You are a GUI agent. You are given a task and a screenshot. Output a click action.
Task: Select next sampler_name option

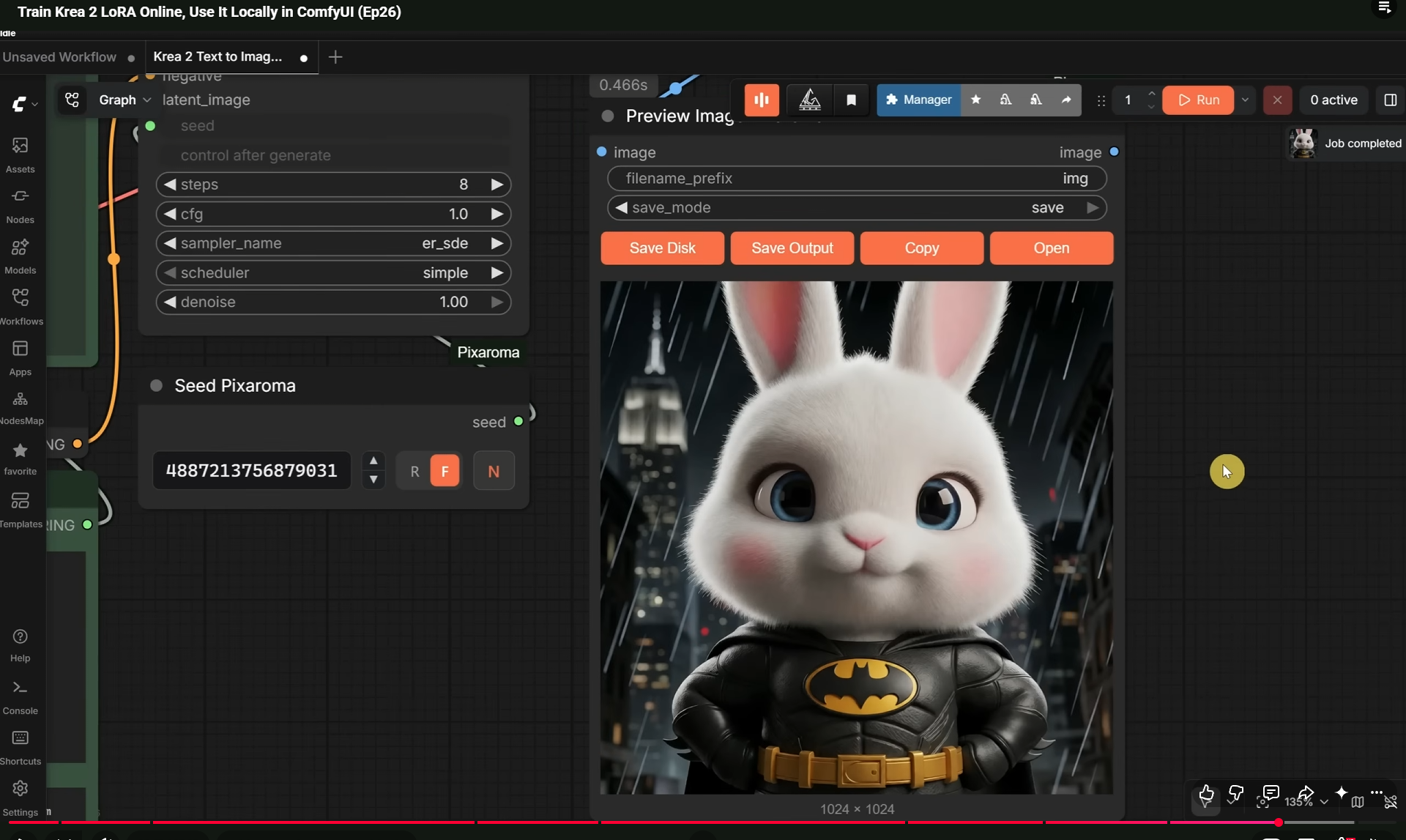click(x=497, y=243)
